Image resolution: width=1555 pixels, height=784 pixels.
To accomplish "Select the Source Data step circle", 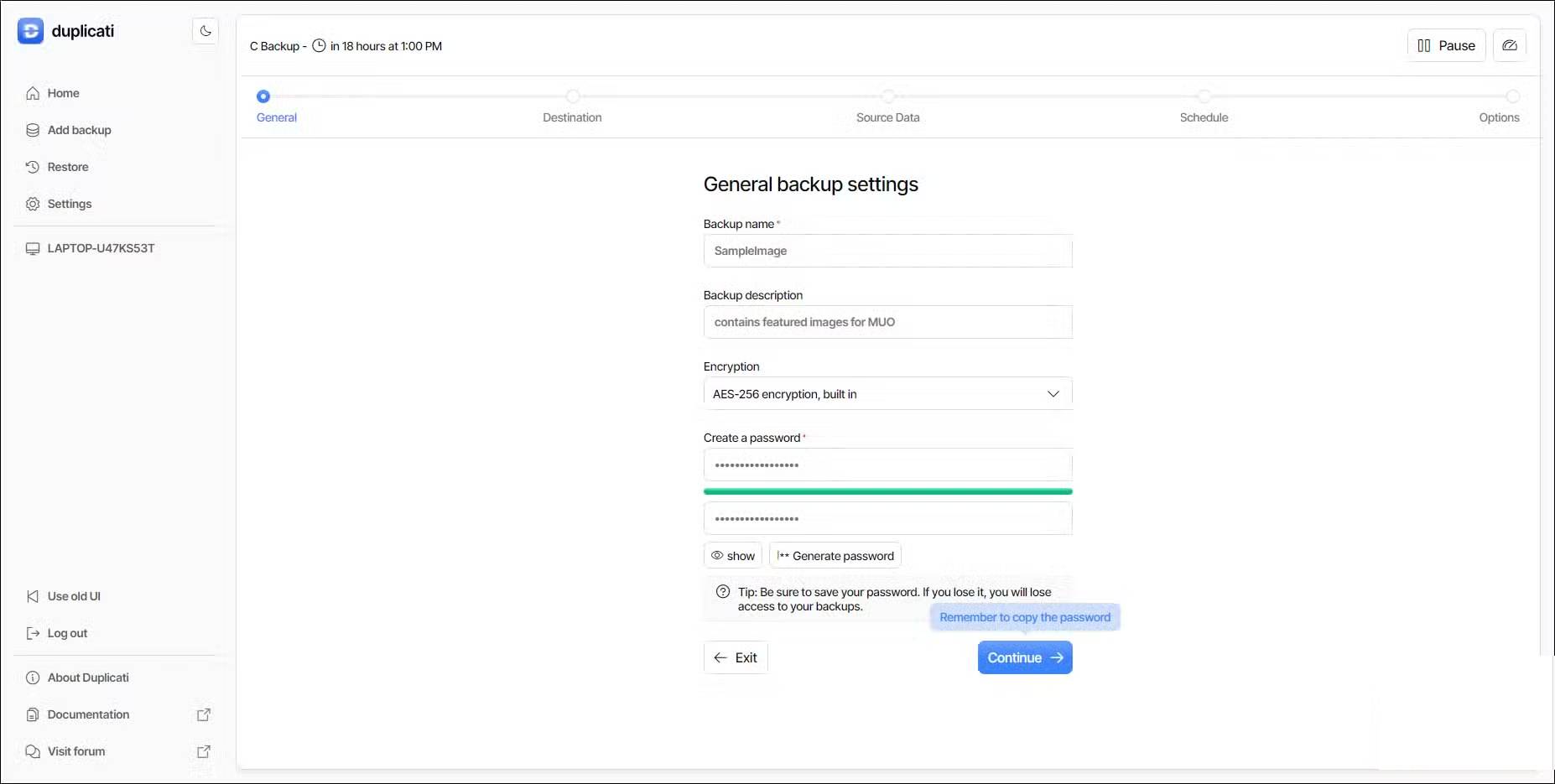I will tap(888, 96).
